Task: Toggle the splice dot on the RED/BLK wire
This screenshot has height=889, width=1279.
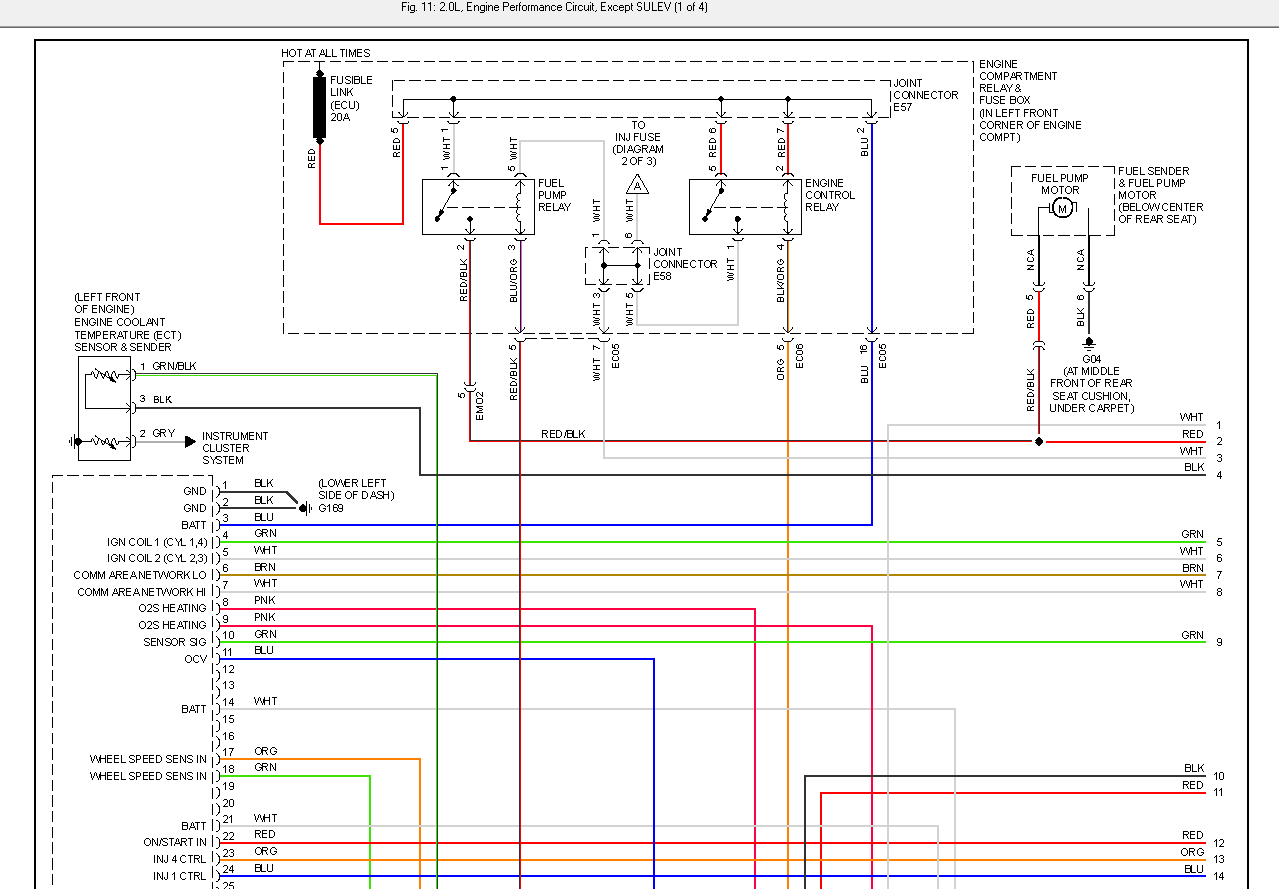Action: tap(1039, 441)
